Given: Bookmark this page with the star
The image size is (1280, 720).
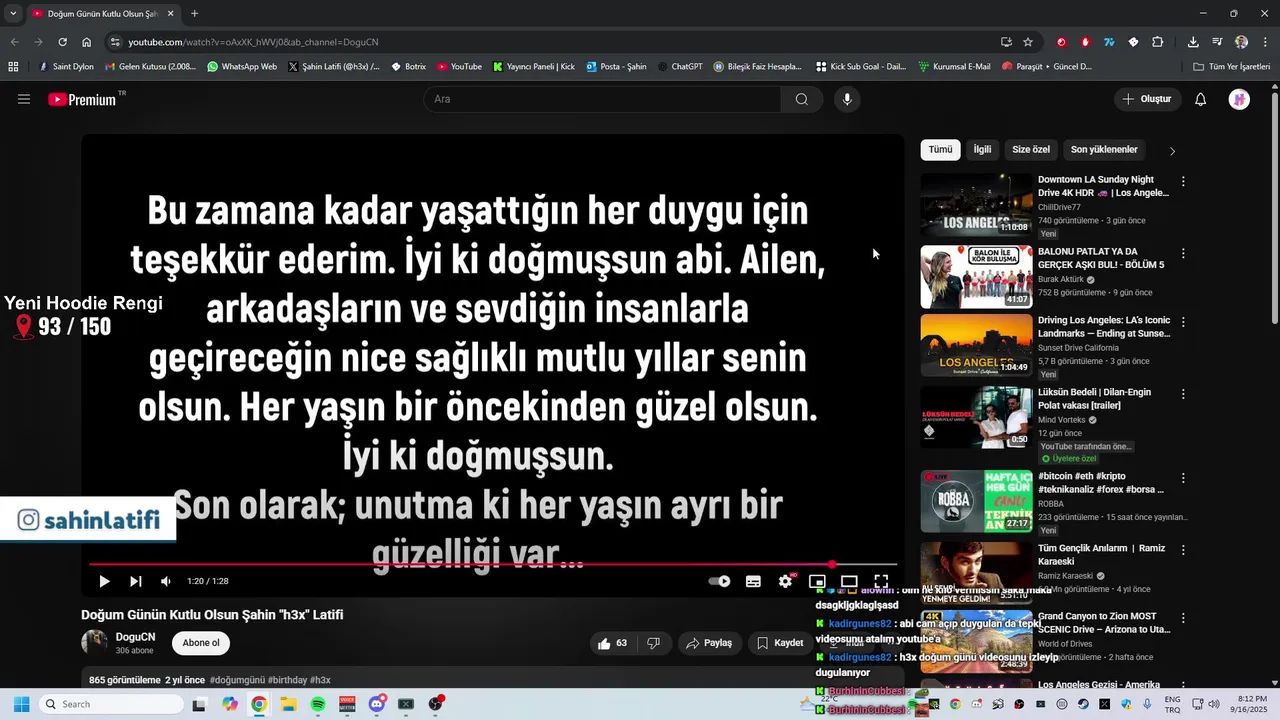Looking at the screenshot, I should point(1028,42).
